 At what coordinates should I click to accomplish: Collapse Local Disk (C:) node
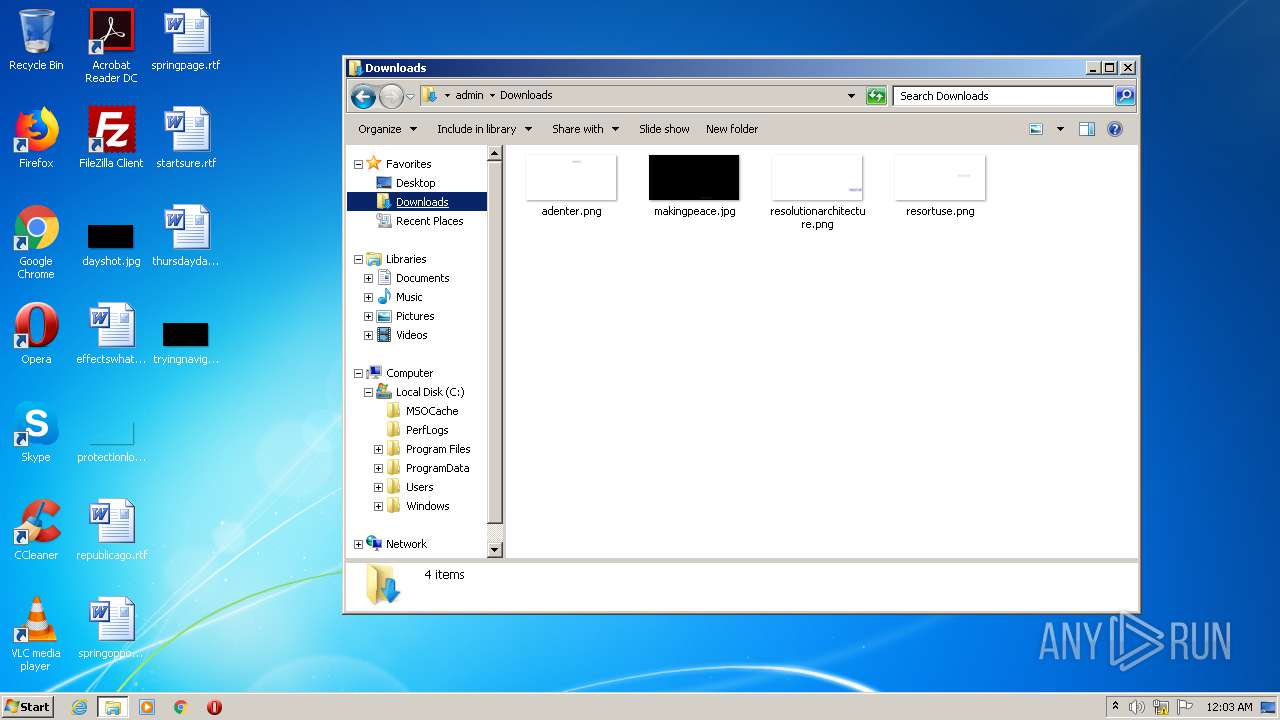tap(368, 392)
